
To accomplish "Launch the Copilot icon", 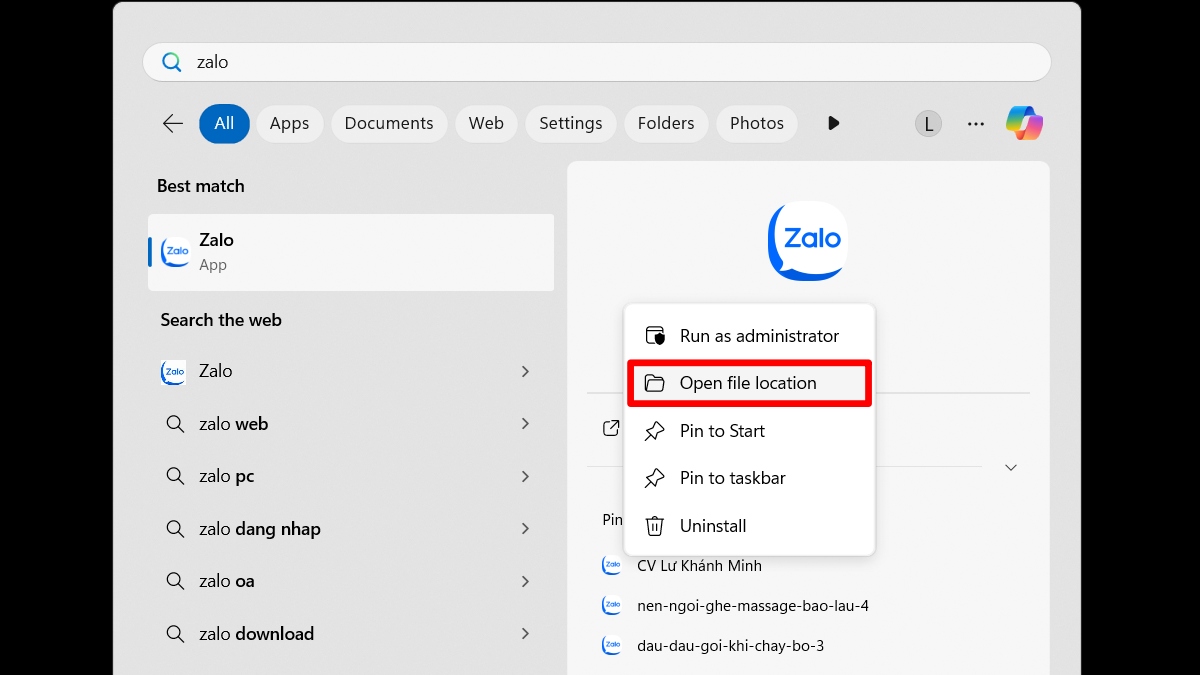I will (x=1024, y=123).
